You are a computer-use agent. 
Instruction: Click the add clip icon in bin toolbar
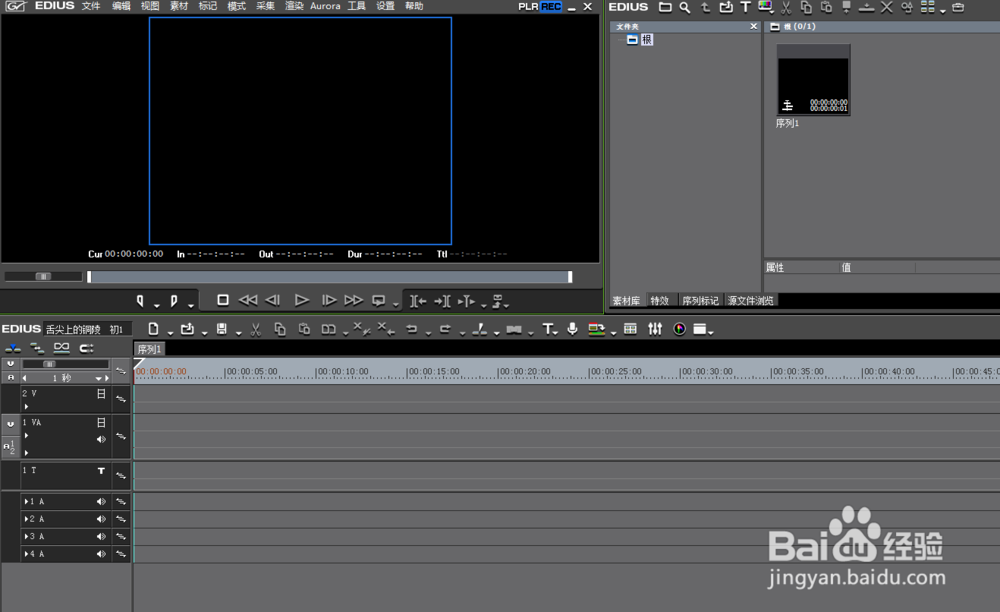click(x=726, y=7)
